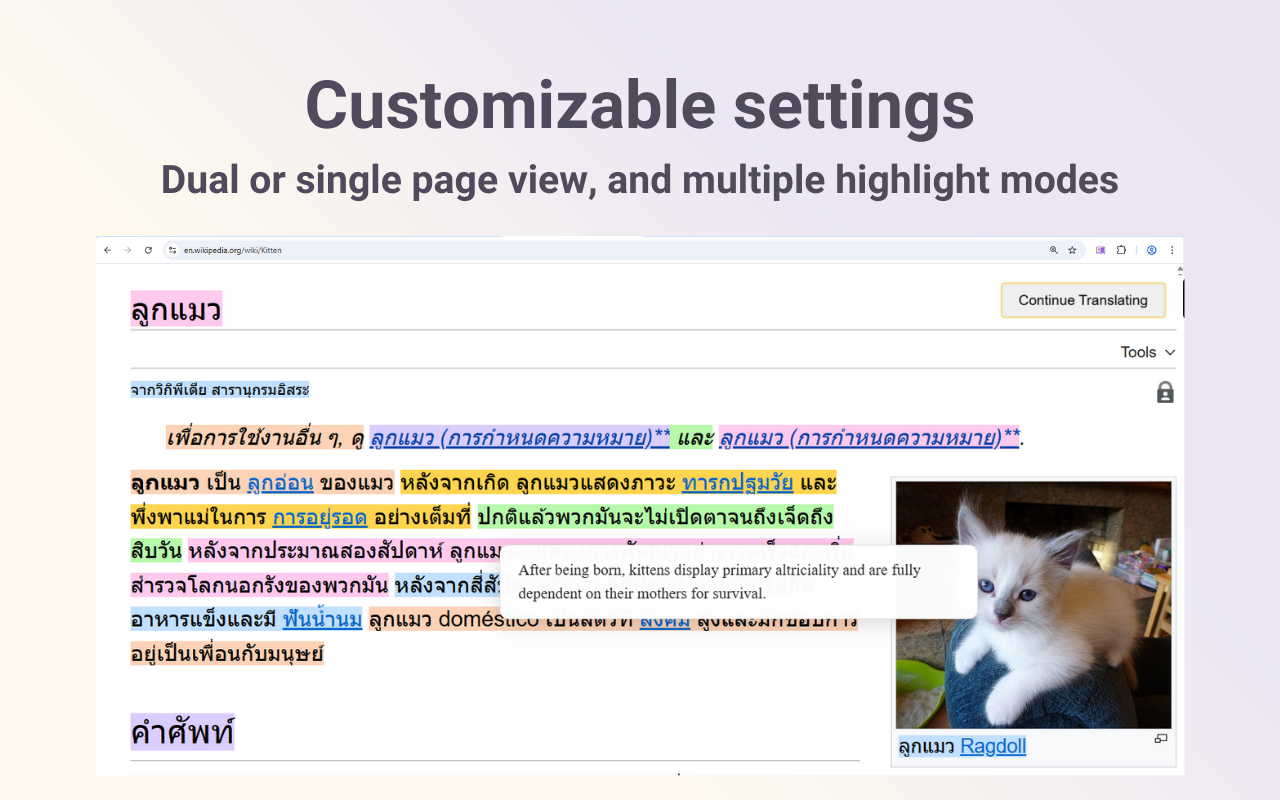1280x800 pixels.
Task: Reload the page with the refresh icon
Action: 148,250
